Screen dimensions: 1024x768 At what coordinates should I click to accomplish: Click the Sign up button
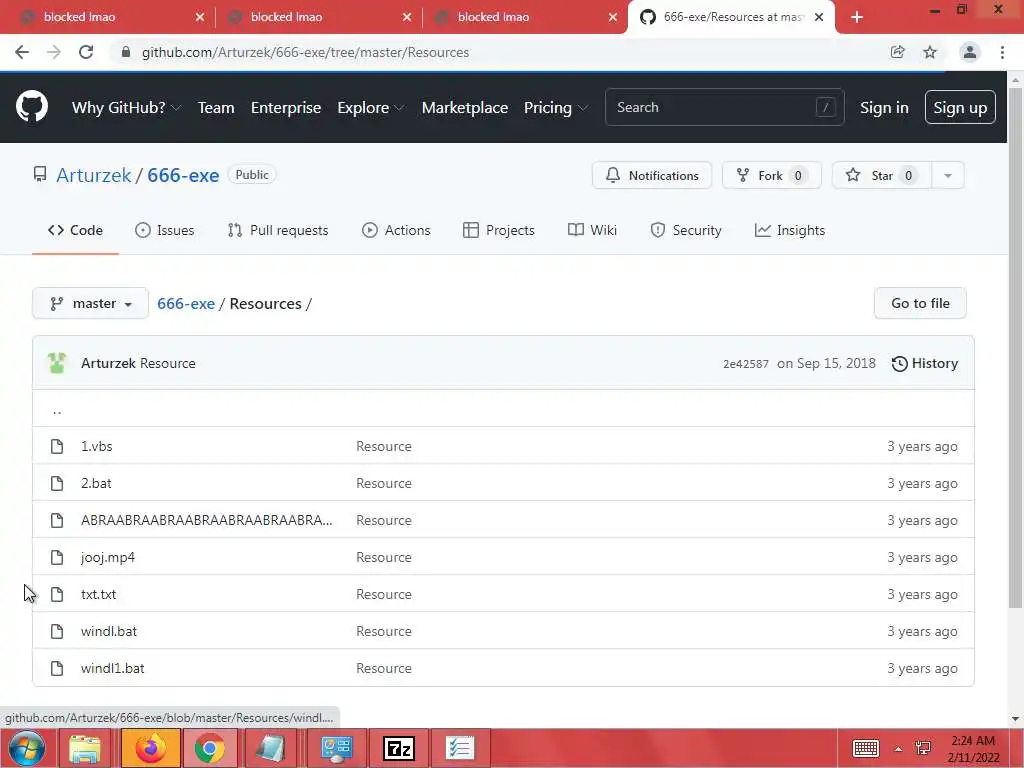pyautogui.click(x=960, y=107)
